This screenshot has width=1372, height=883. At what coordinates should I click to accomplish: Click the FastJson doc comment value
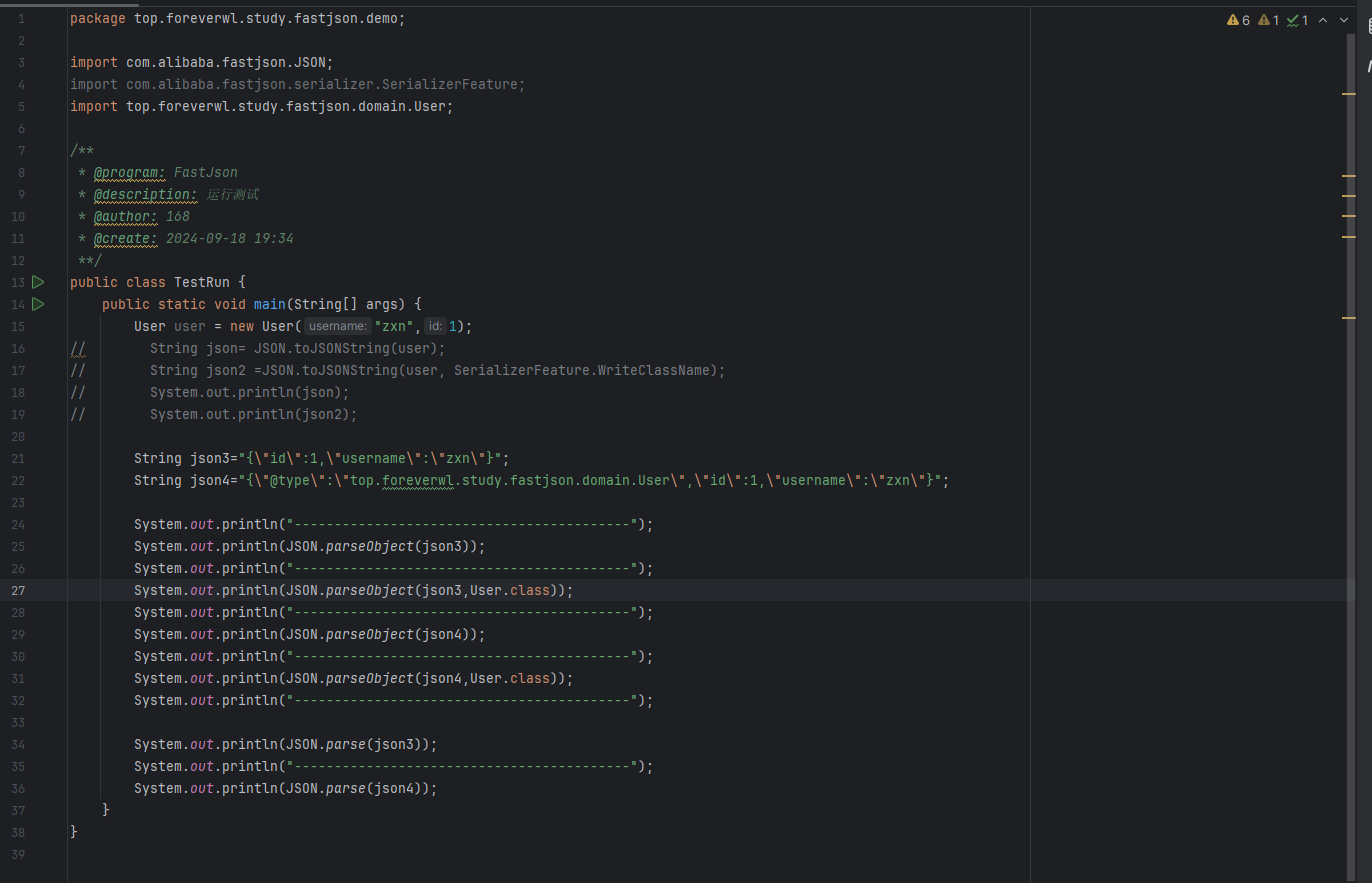(206, 172)
